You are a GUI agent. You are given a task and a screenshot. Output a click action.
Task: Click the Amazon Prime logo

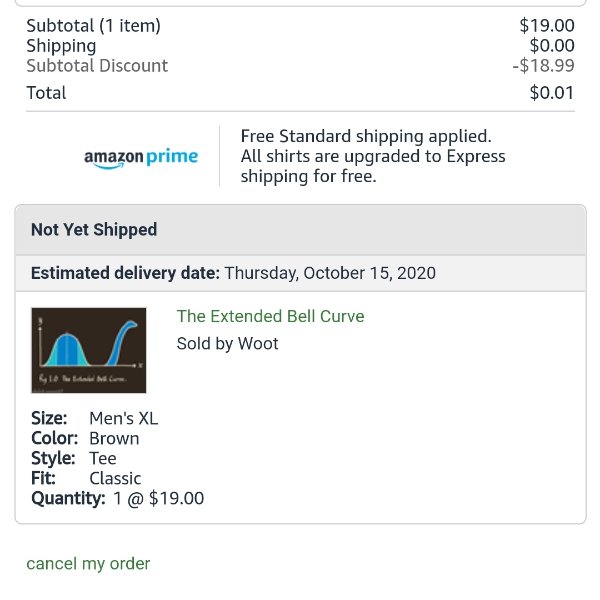141,158
